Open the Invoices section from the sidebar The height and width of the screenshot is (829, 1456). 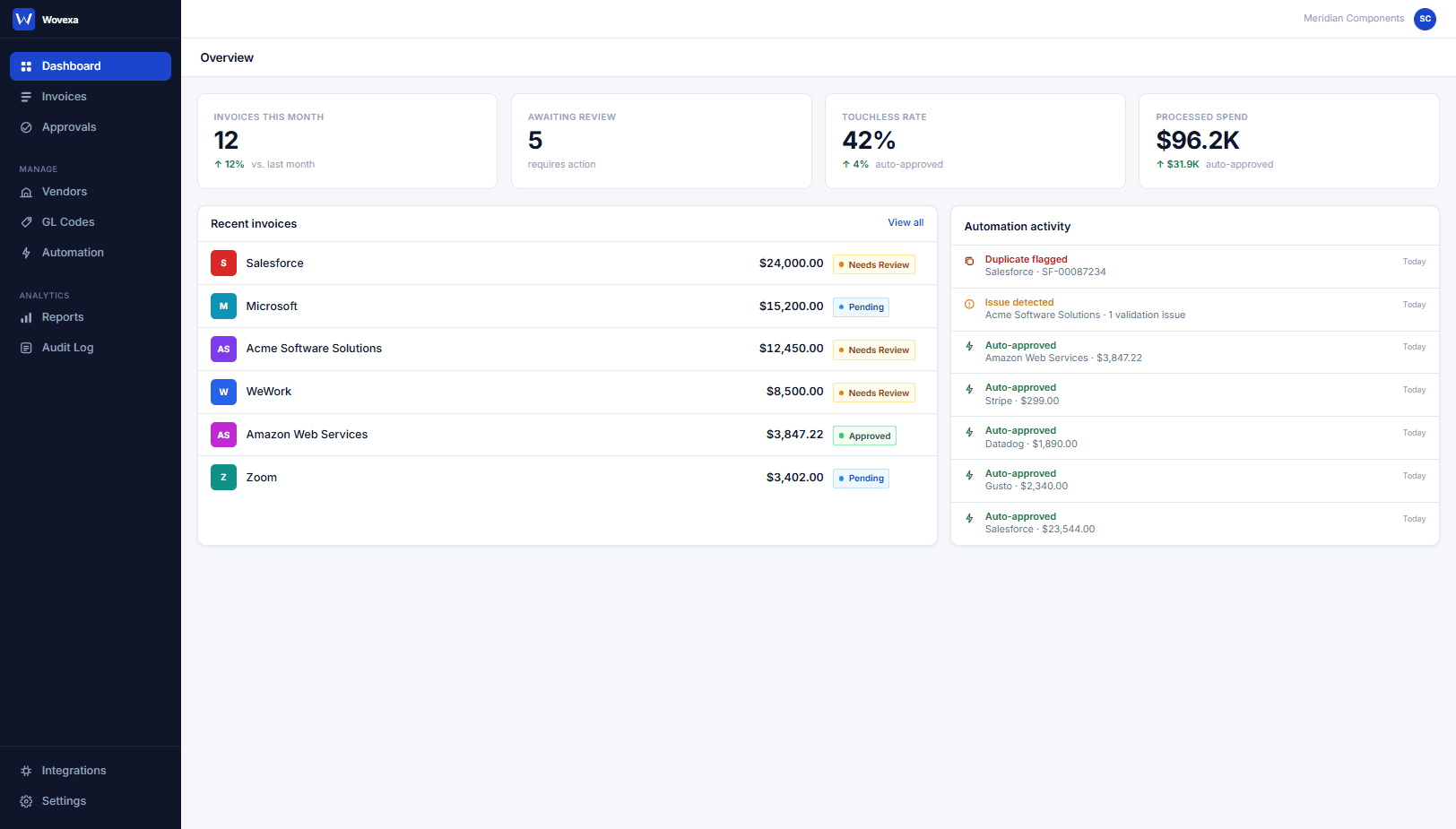point(64,96)
